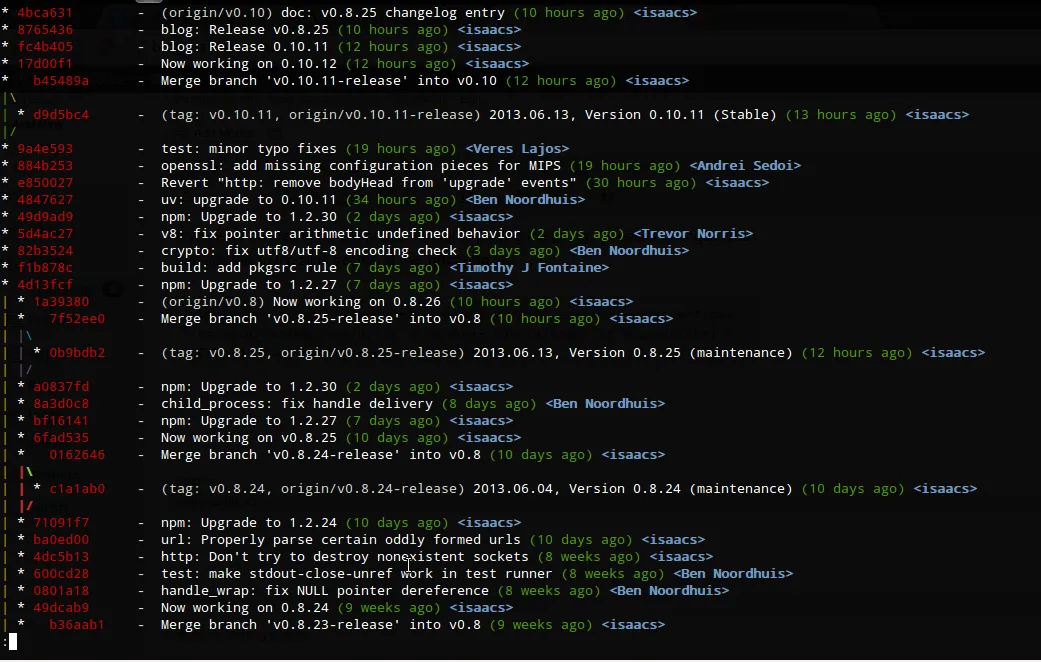This screenshot has width=1041, height=662.
Task: Select commit hash 9a4e593
Action: [x=45, y=149]
